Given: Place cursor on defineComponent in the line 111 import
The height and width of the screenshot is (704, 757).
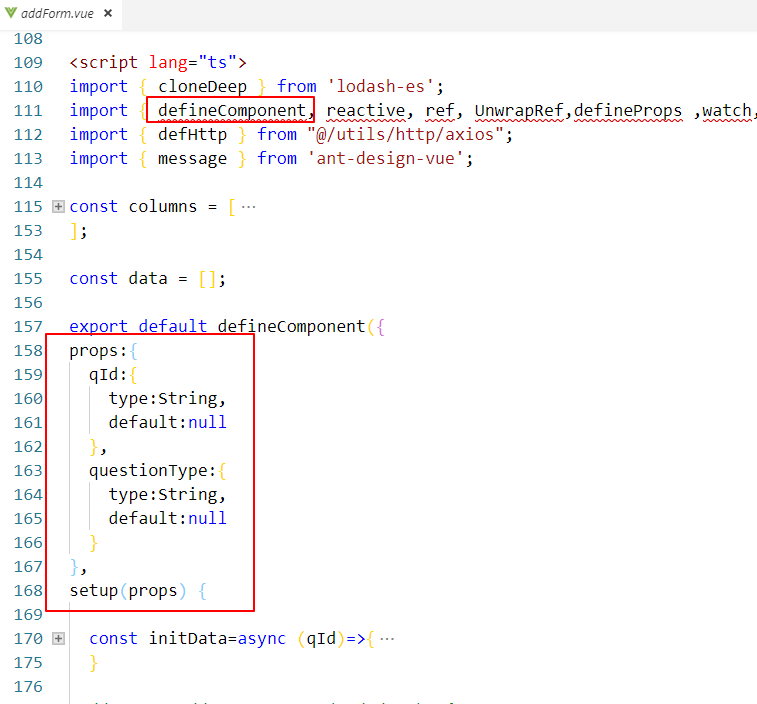Looking at the screenshot, I should pos(231,110).
